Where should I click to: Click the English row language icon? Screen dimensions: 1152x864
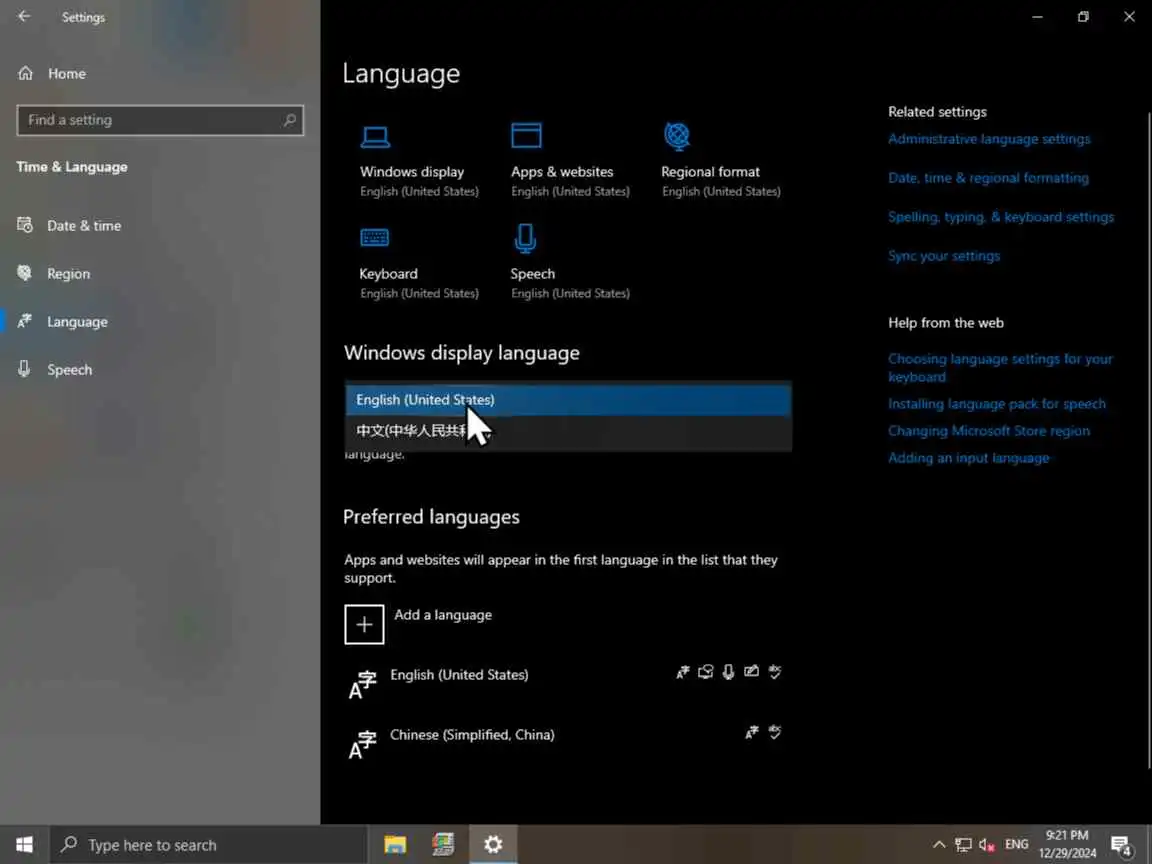point(362,684)
